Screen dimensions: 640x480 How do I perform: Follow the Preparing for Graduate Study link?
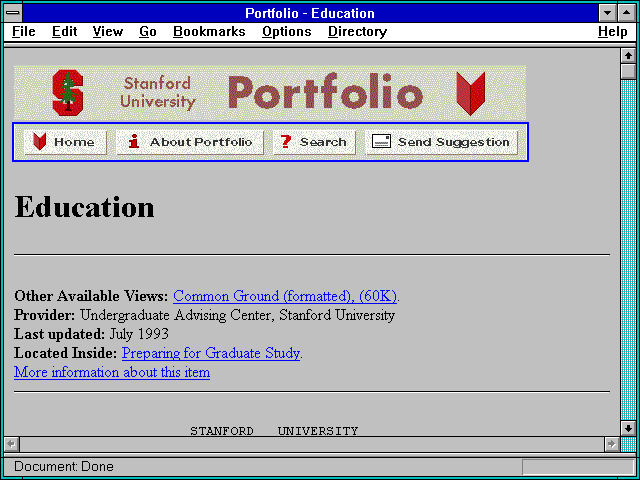[x=211, y=353]
